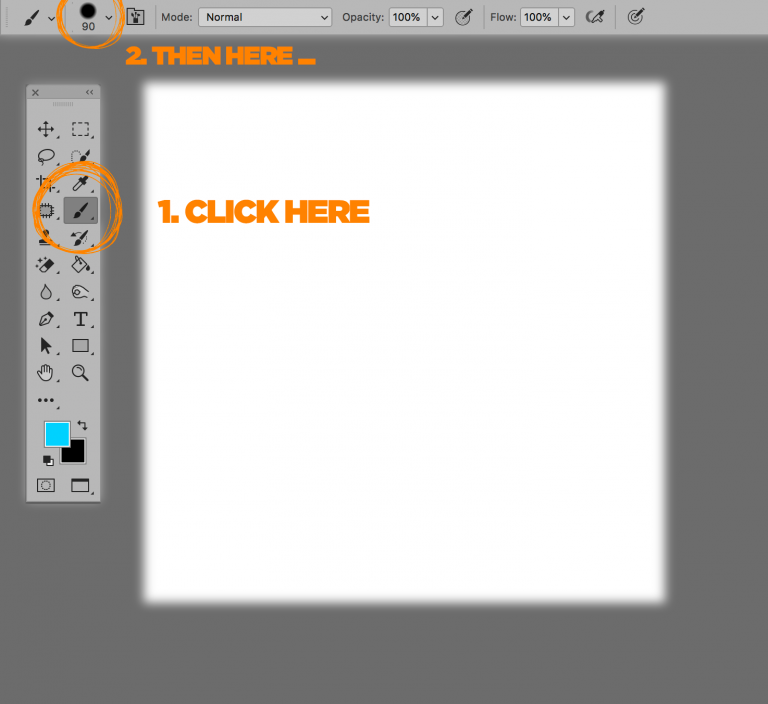Screen dimensions: 768x704
Task: Enable airbrush-style build-up effects
Action: pyautogui.click(x=595, y=17)
